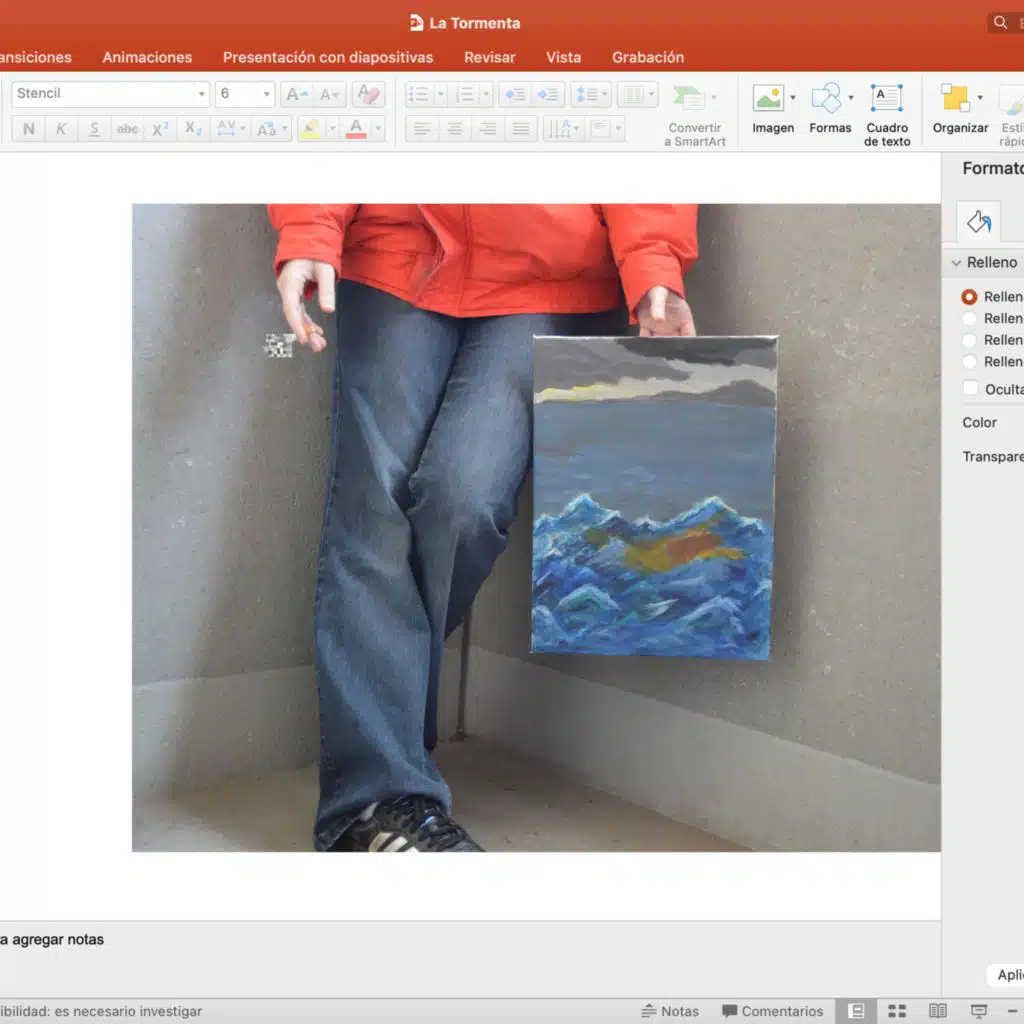Viewport: 1024px width, 1024px height.
Task: Switch to the Vista tab
Action: click(x=563, y=57)
